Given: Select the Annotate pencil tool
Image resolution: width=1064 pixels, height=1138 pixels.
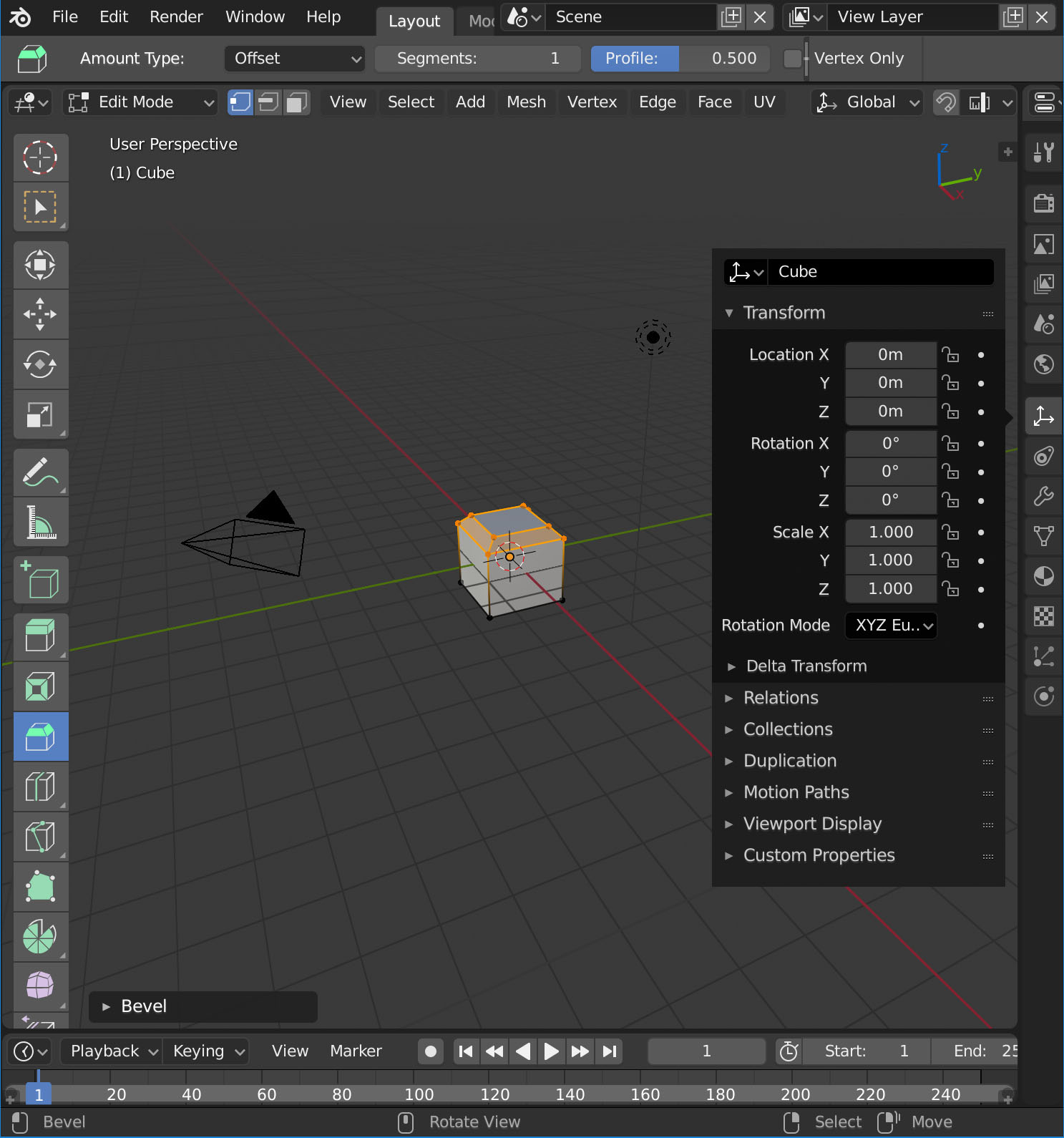Looking at the screenshot, I should click(41, 472).
